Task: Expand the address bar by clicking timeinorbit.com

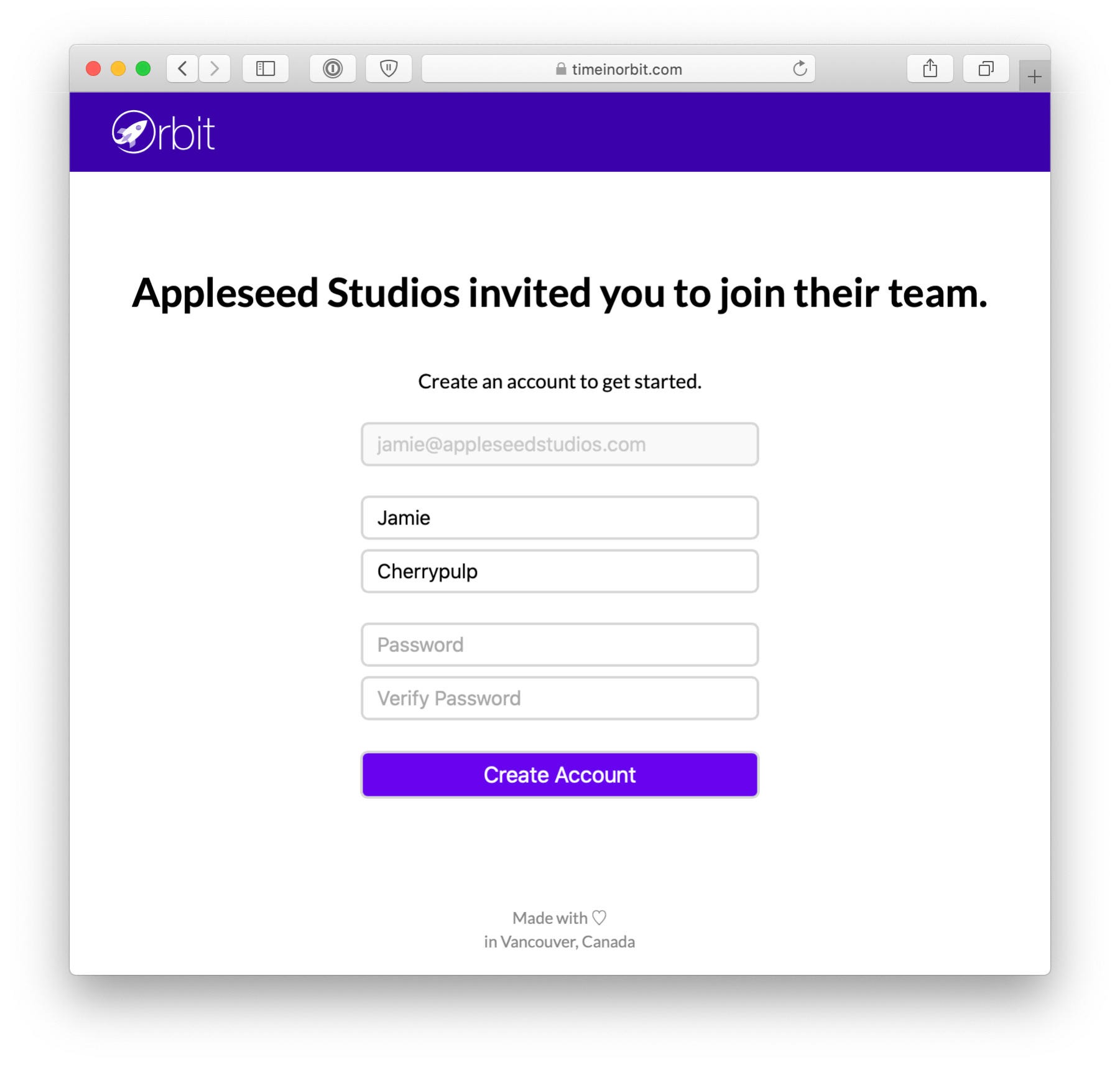Action: tap(625, 69)
